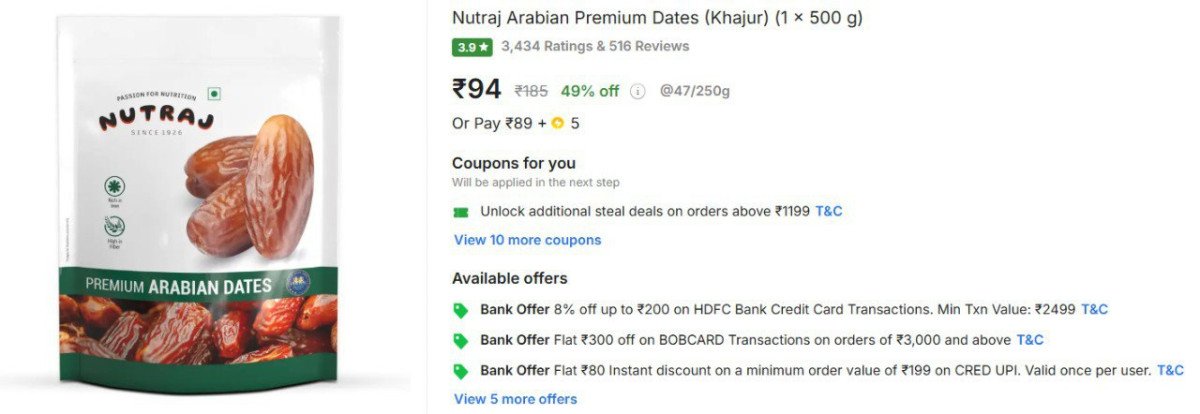Click the CRED UPI offer tag icon
Viewport: 1200px width, 414px height.
[461, 371]
